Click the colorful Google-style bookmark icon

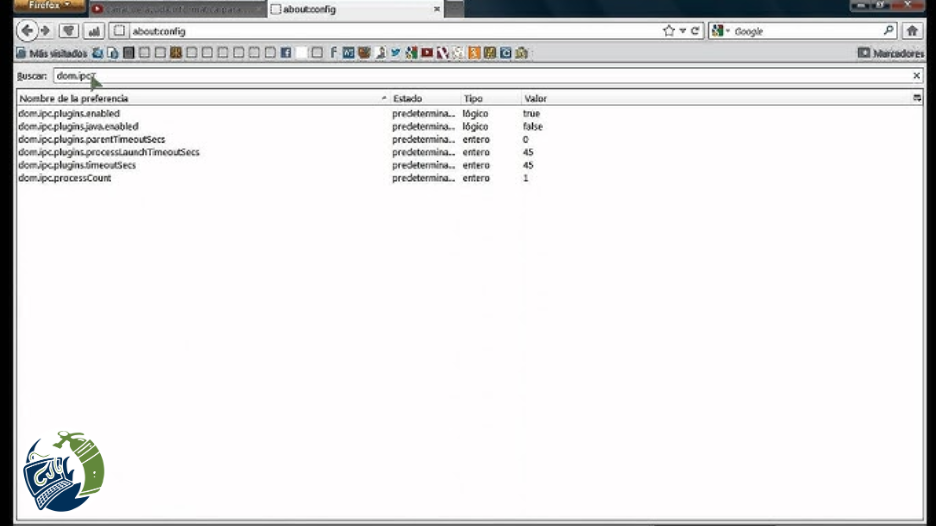[x=411, y=53]
